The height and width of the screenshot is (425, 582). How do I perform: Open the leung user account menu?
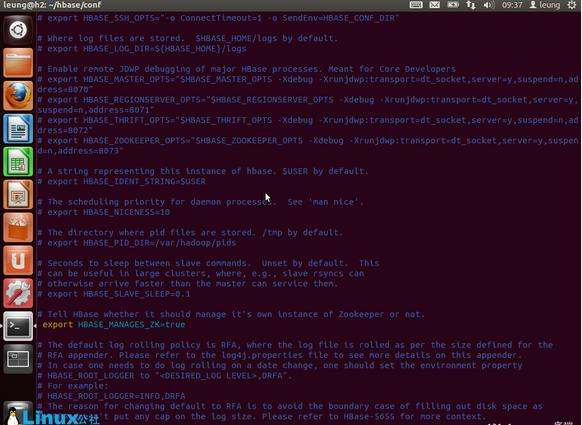[x=545, y=5]
